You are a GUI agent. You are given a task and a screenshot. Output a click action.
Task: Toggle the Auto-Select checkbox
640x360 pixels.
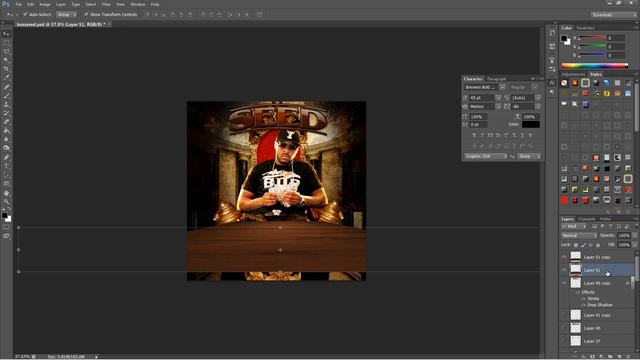coord(25,14)
